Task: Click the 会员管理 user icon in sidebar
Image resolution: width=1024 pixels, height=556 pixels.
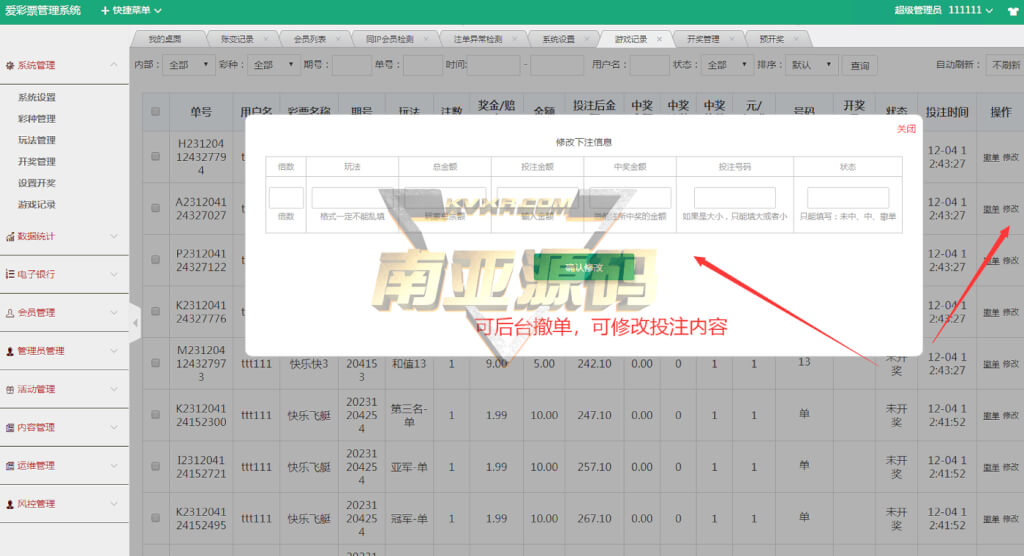Action: point(10,313)
